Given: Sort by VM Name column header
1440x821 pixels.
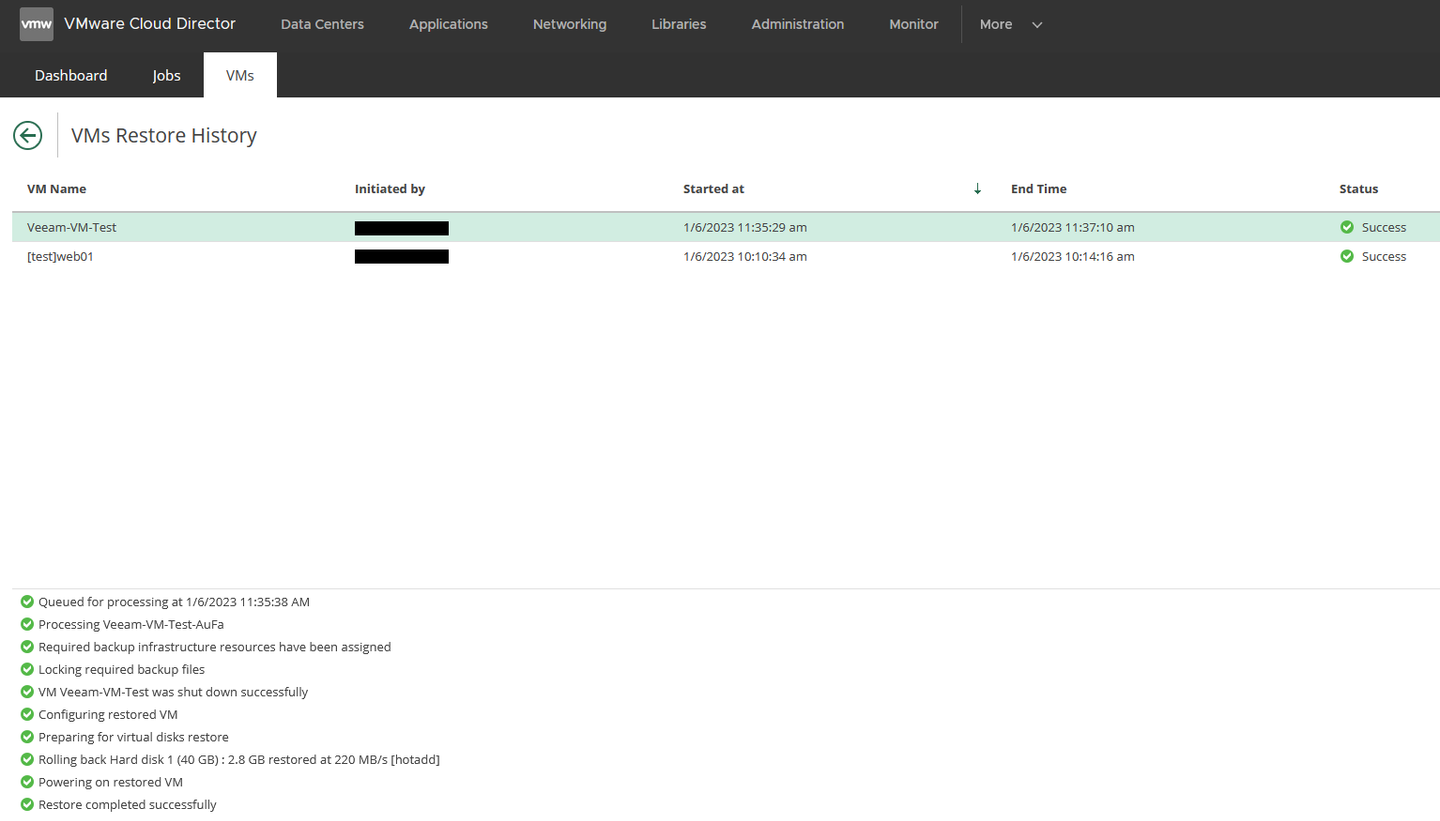Looking at the screenshot, I should point(57,189).
